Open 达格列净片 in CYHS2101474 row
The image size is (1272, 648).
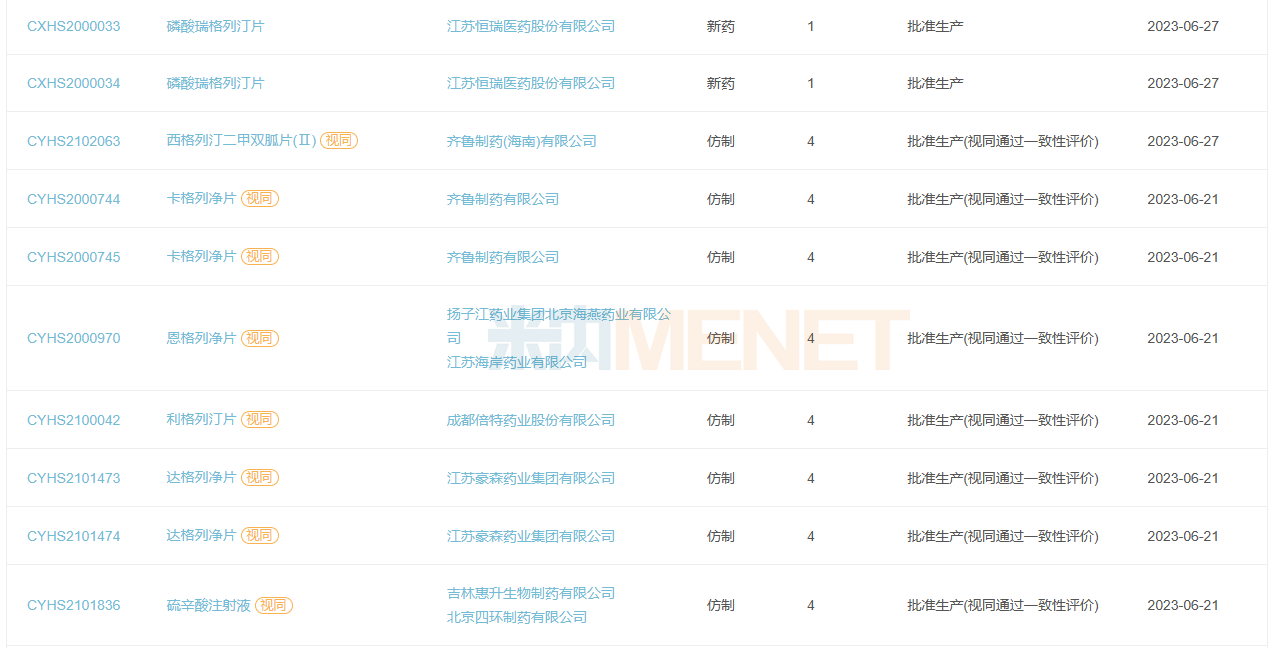coord(201,536)
